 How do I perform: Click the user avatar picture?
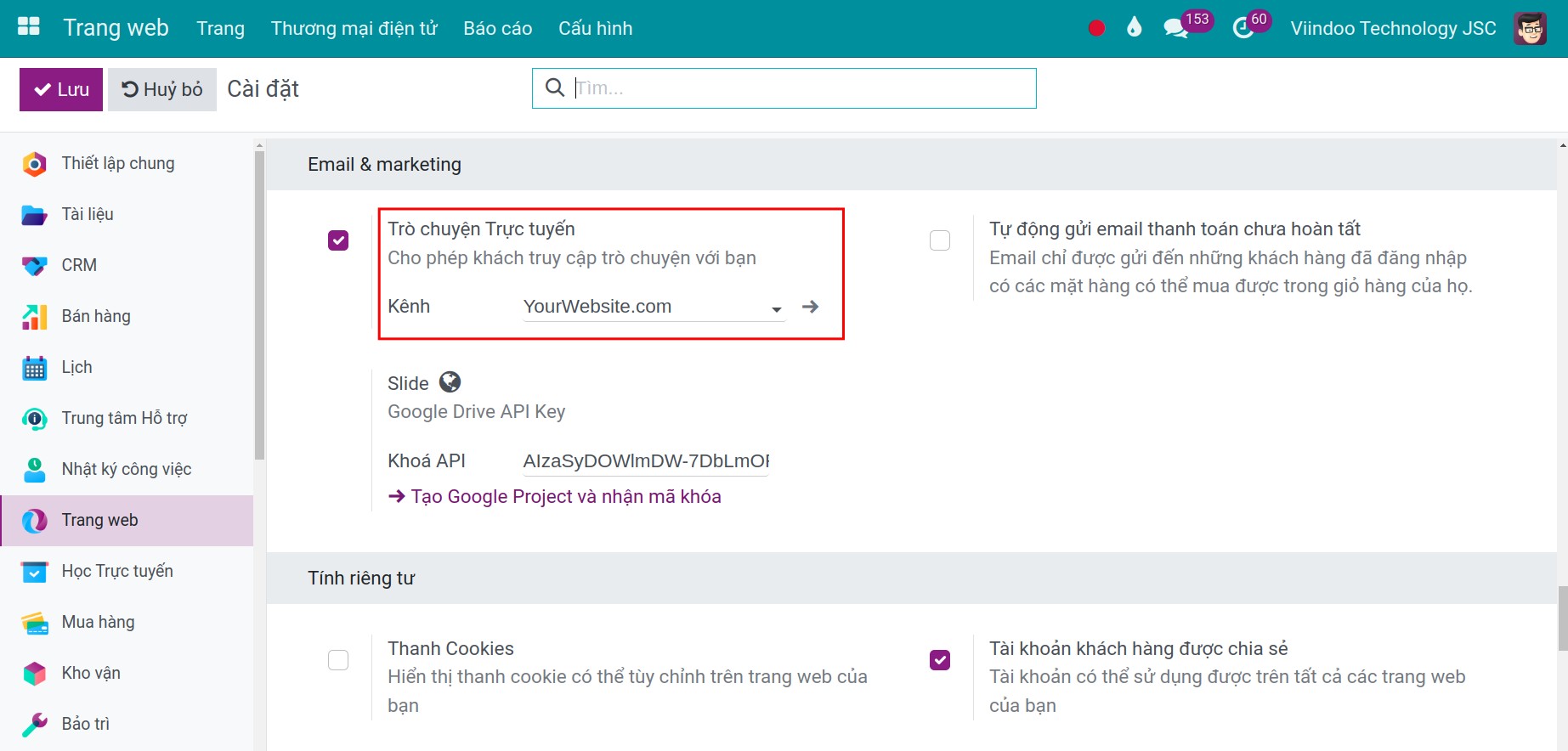[1530, 29]
